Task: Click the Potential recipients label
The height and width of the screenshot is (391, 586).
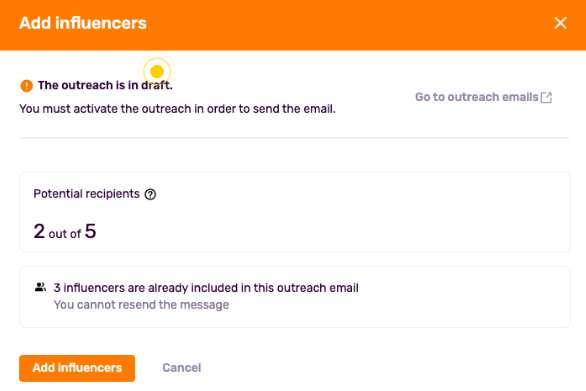Action: (86, 194)
